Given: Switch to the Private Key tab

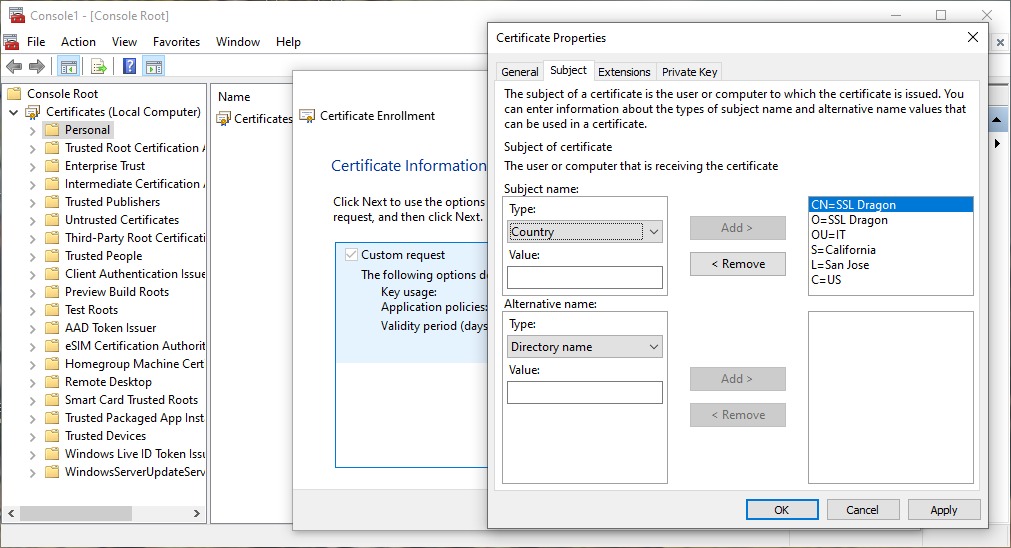Looking at the screenshot, I should point(689,72).
